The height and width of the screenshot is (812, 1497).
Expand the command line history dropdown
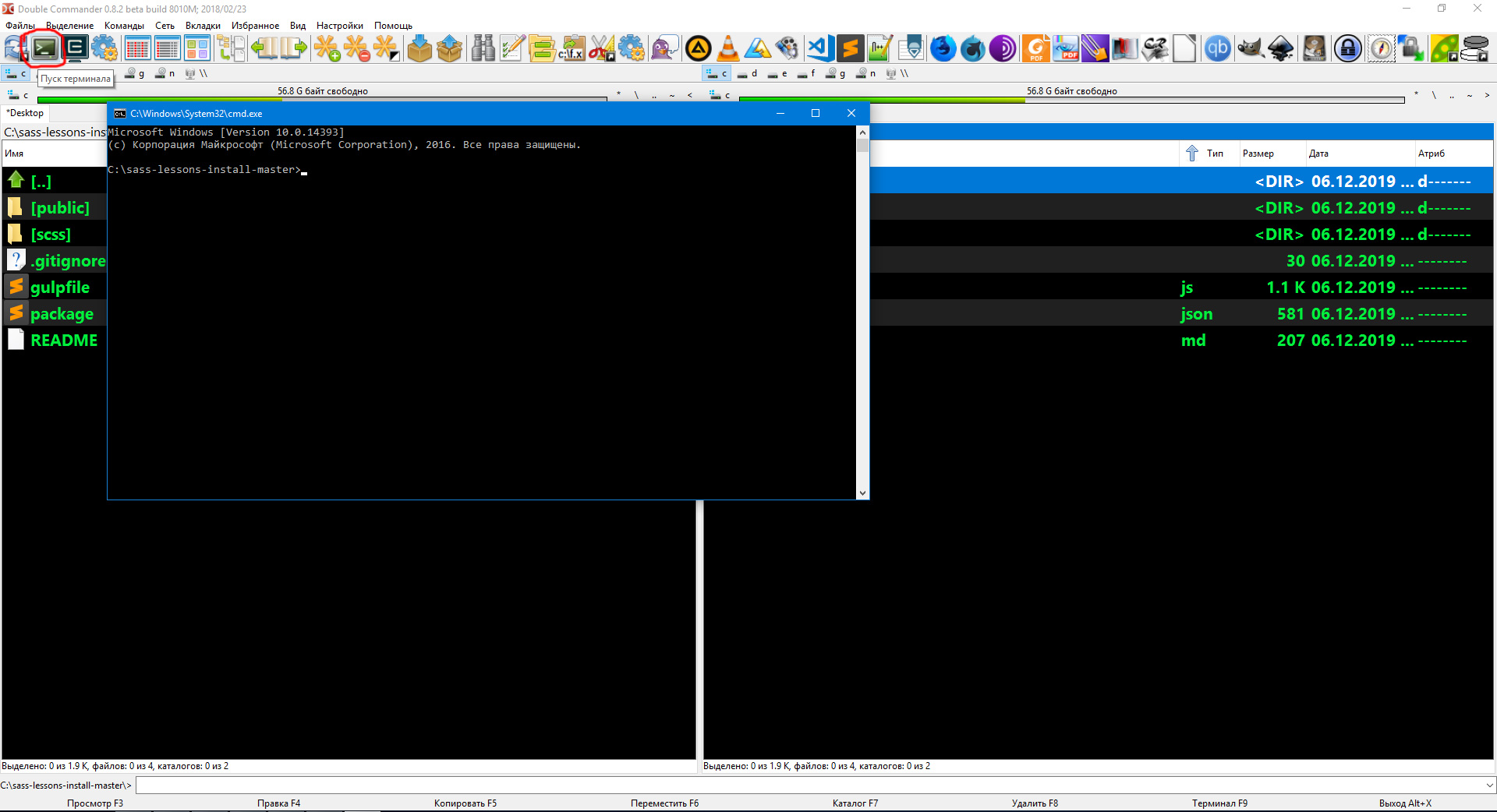coord(1489,786)
